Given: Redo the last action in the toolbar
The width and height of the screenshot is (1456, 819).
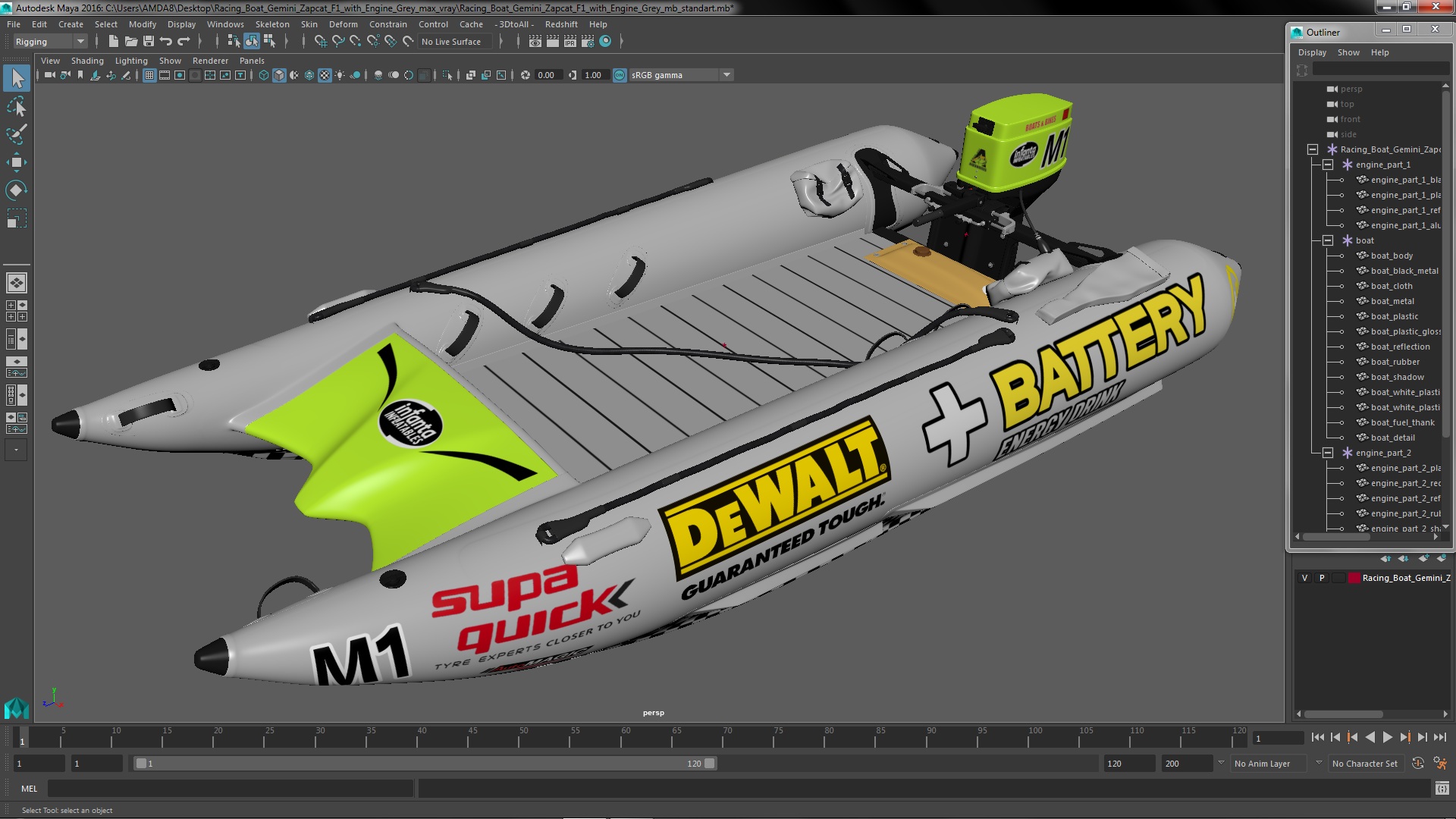Looking at the screenshot, I should (184, 42).
